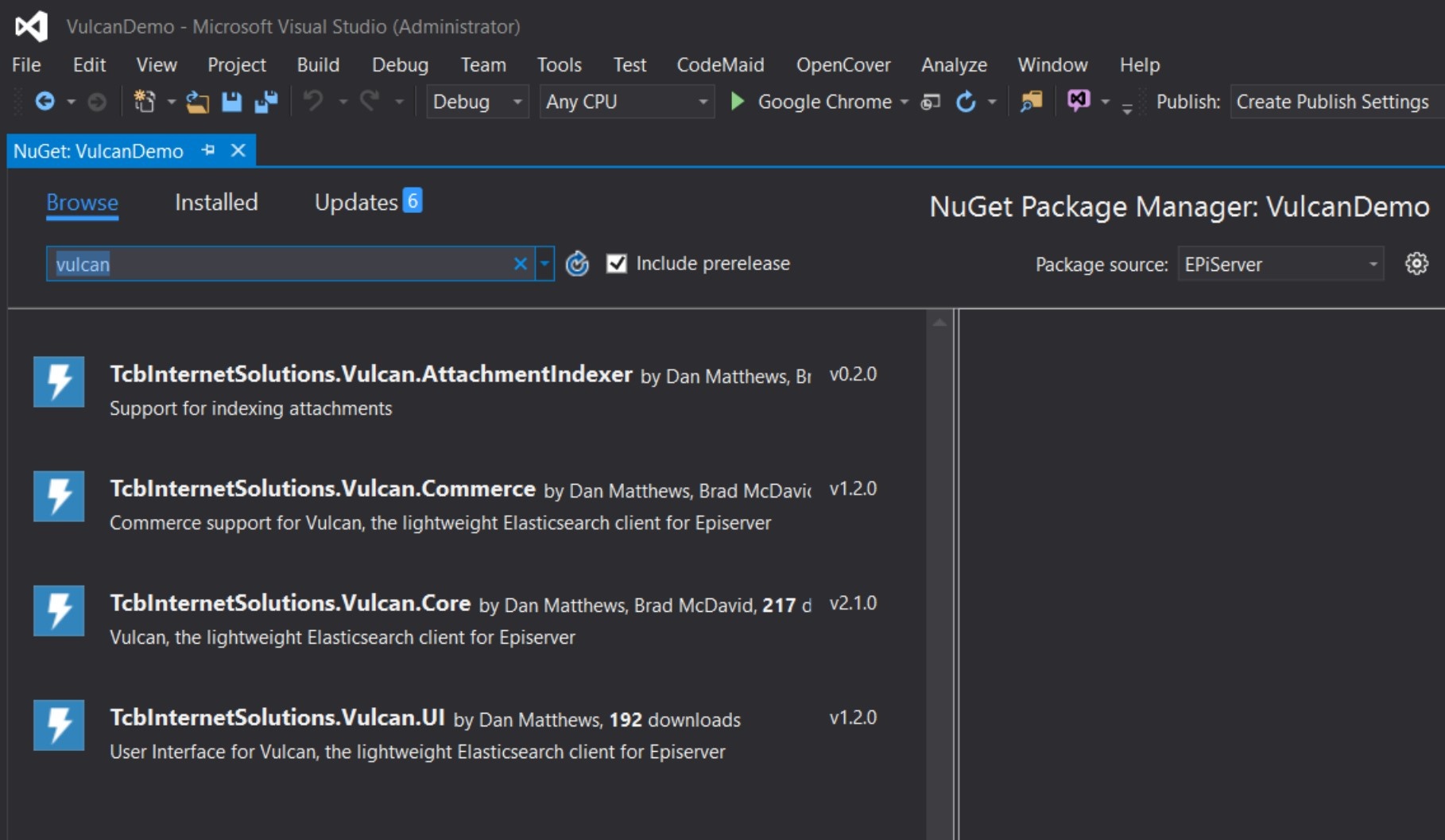The width and height of the screenshot is (1445, 840).
Task: Switch to the Installed tab
Action: 216,203
